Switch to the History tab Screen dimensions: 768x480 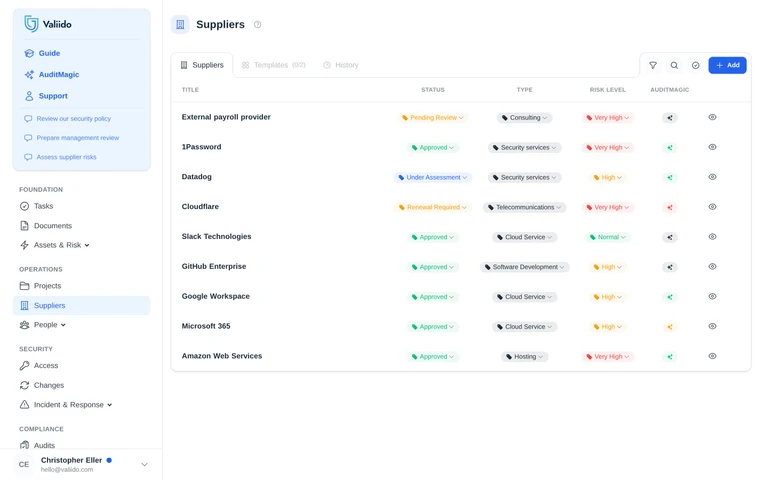point(341,65)
